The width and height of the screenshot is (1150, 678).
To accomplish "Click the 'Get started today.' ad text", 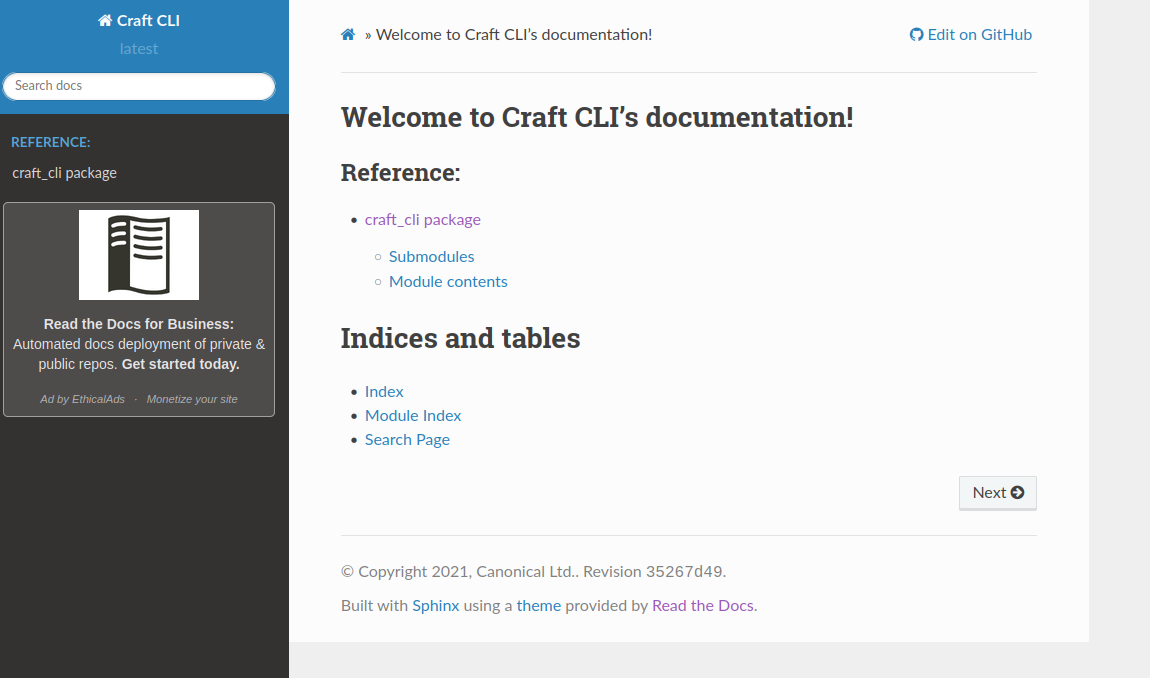I will [180, 364].
